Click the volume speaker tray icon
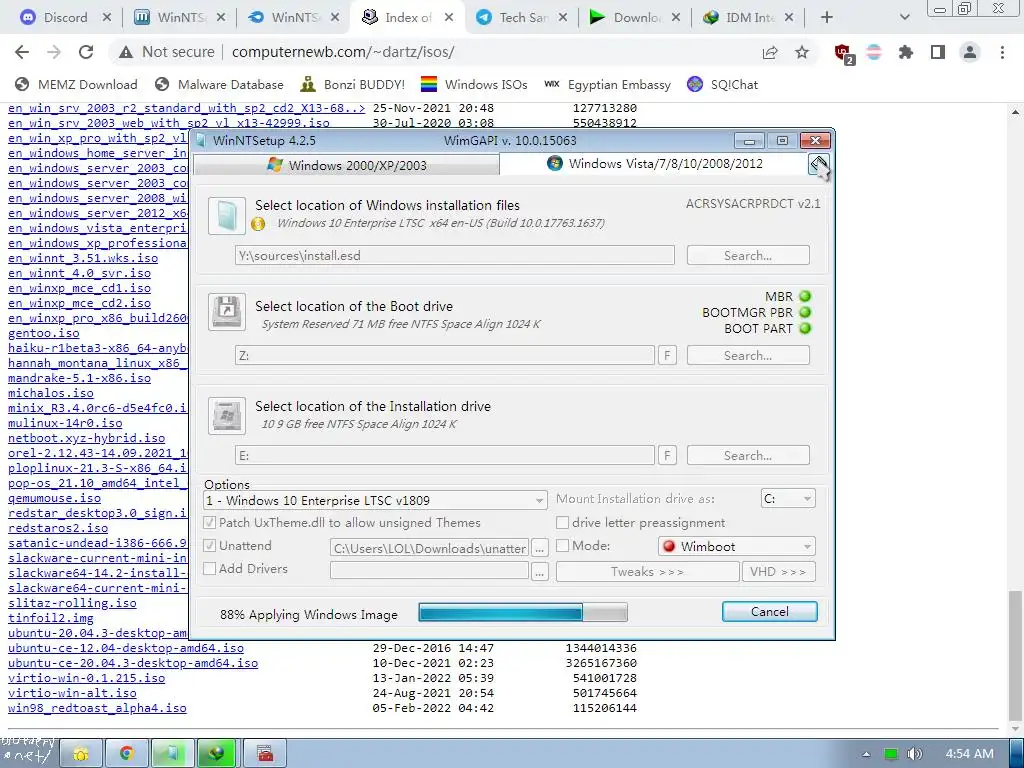Viewport: 1024px width, 768px height. tap(915, 754)
